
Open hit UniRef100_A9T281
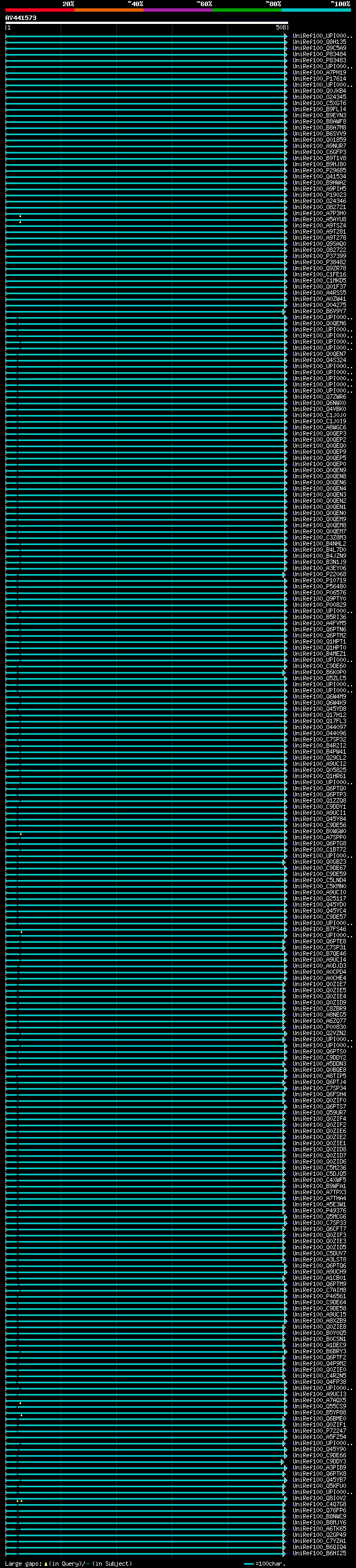point(319,231)
